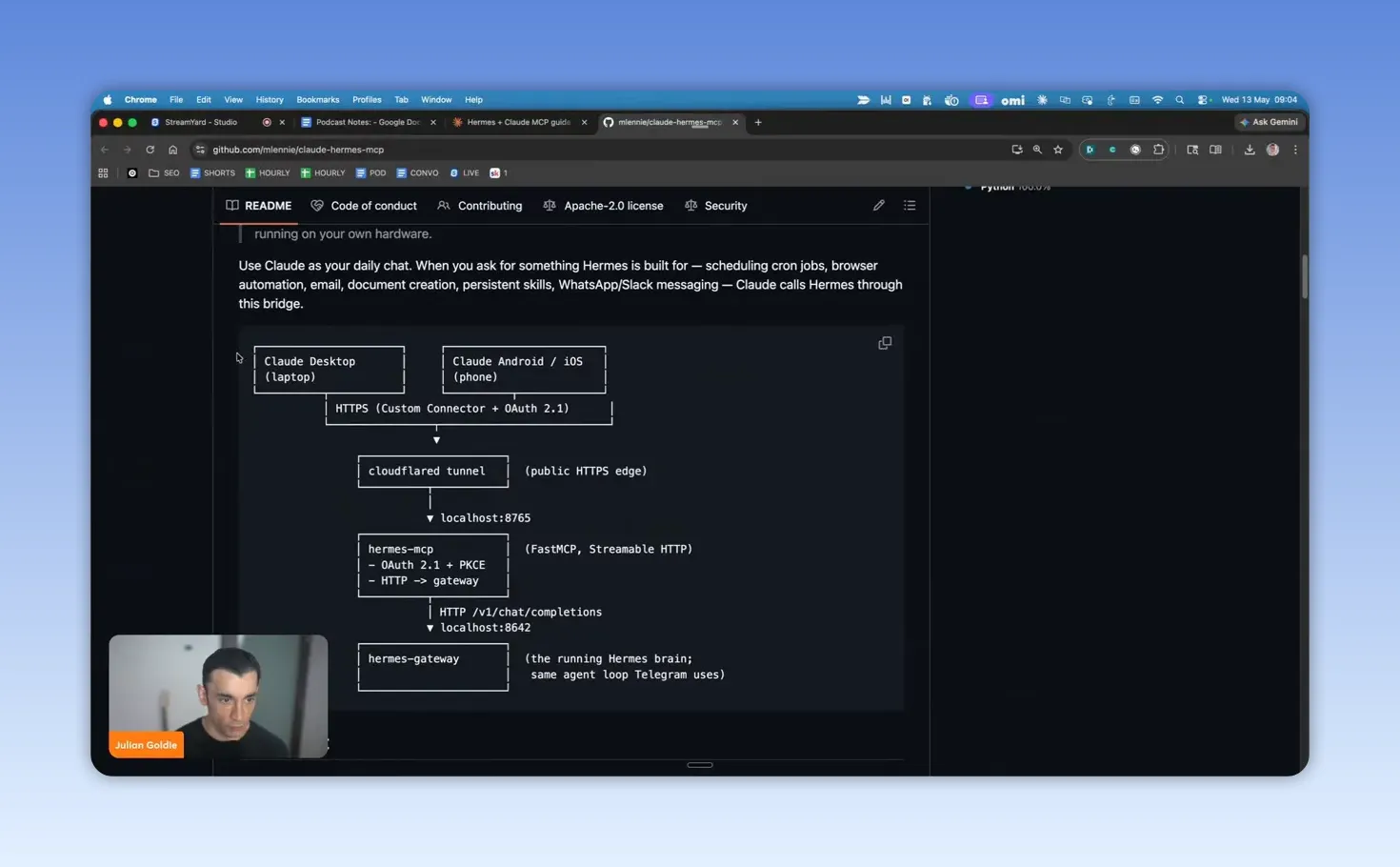Switch to Podcast Notes Google Doc tab
Image resolution: width=1400 pixels, height=867 pixels.
click(368, 122)
